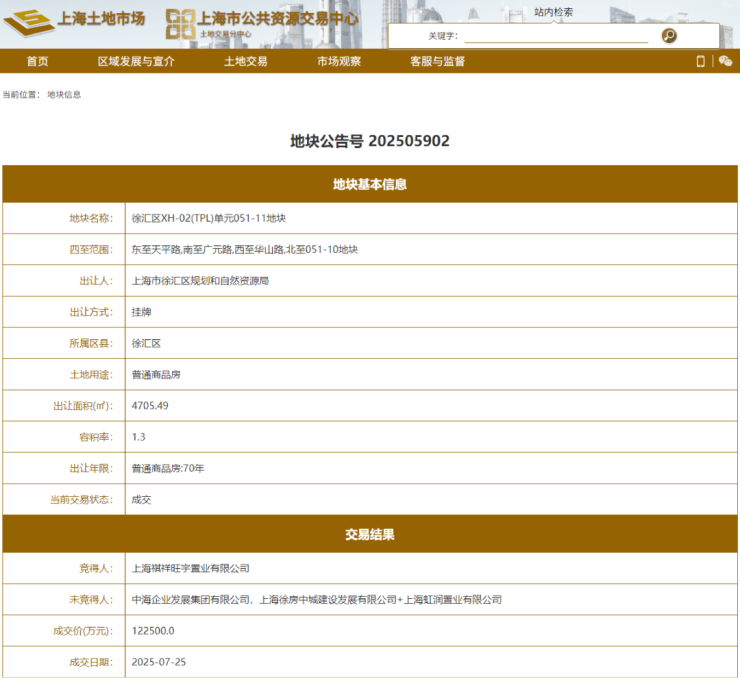Select 市场观察 from the navigation bar
This screenshot has height=679, width=740.
339,61
